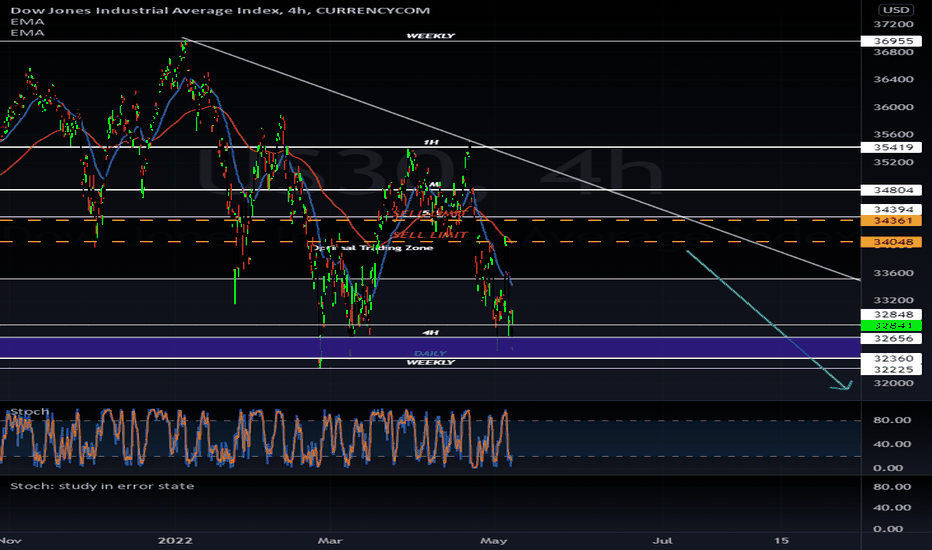
Task: Select the 35419 price line label
Action: (x=892, y=147)
